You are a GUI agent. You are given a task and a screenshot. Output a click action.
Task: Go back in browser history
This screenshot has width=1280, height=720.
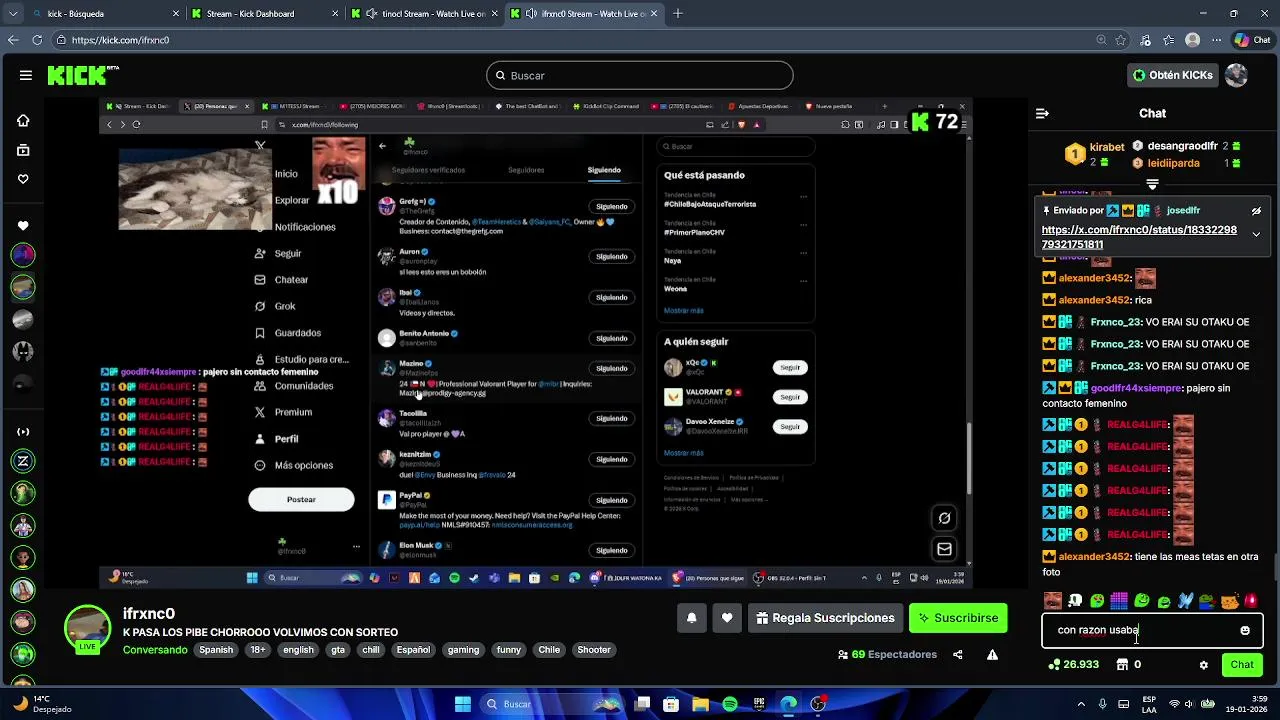pyautogui.click(x=13, y=40)
